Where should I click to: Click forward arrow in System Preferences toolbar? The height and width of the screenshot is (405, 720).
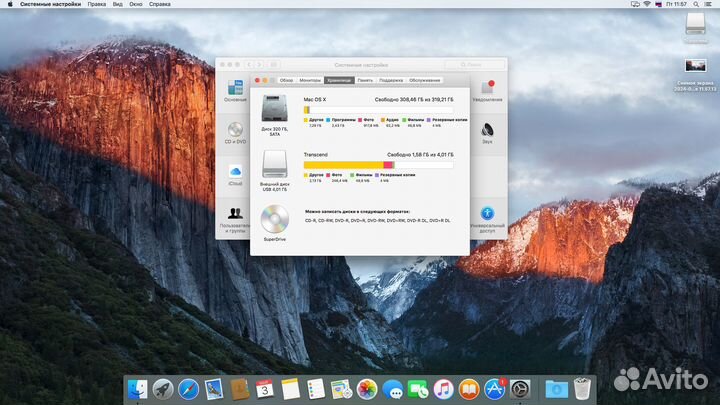[259, 65]
